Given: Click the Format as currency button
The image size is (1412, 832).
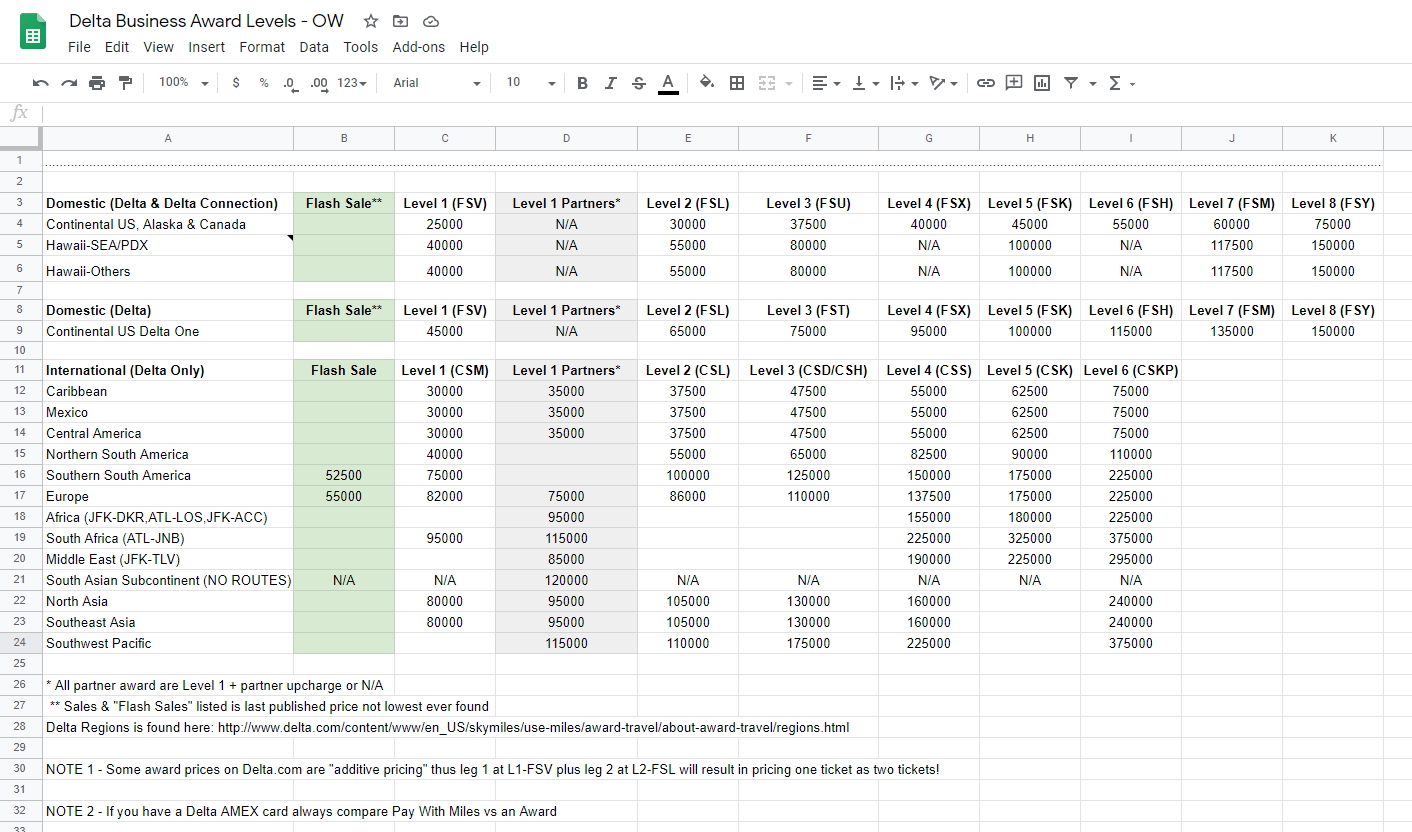Looking at the screenshot, I should pyautogui.click(x=236, y=83).
